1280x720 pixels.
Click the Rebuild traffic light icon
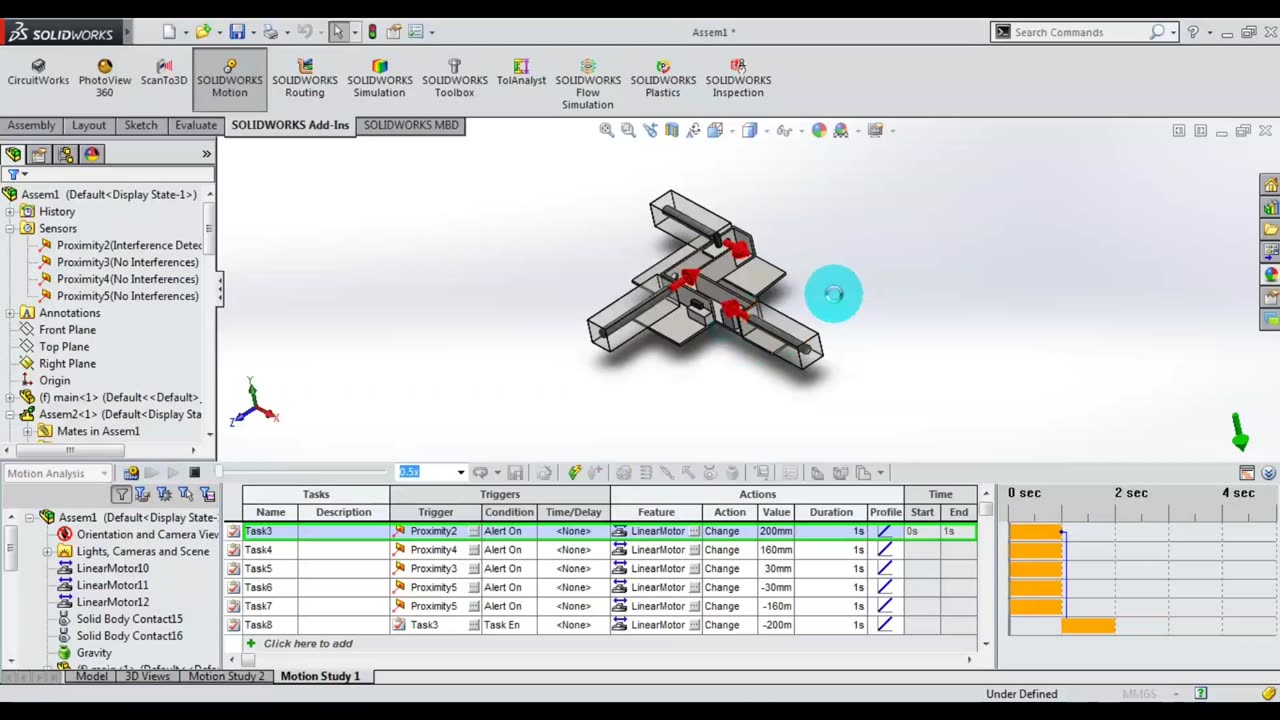[372, 32]
